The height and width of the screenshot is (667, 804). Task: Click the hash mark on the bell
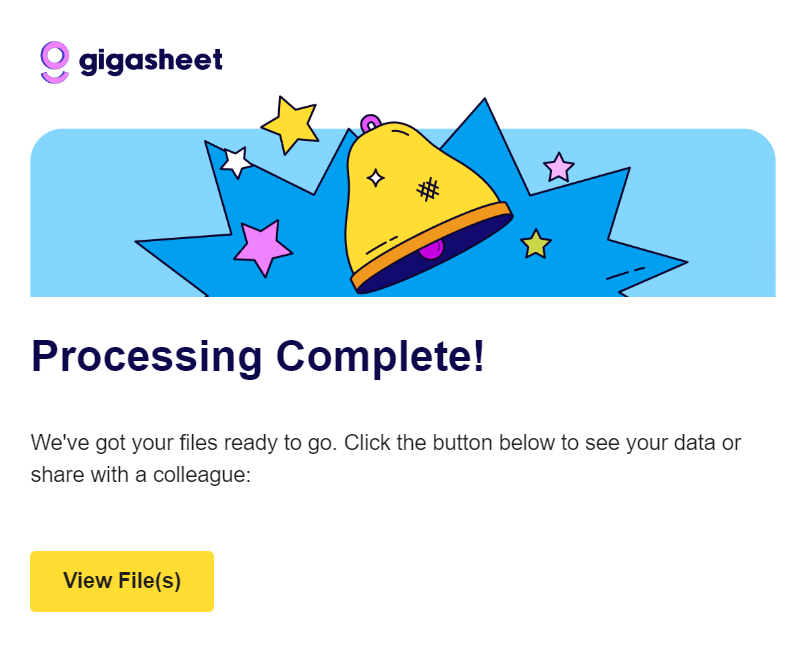(428, 188)
